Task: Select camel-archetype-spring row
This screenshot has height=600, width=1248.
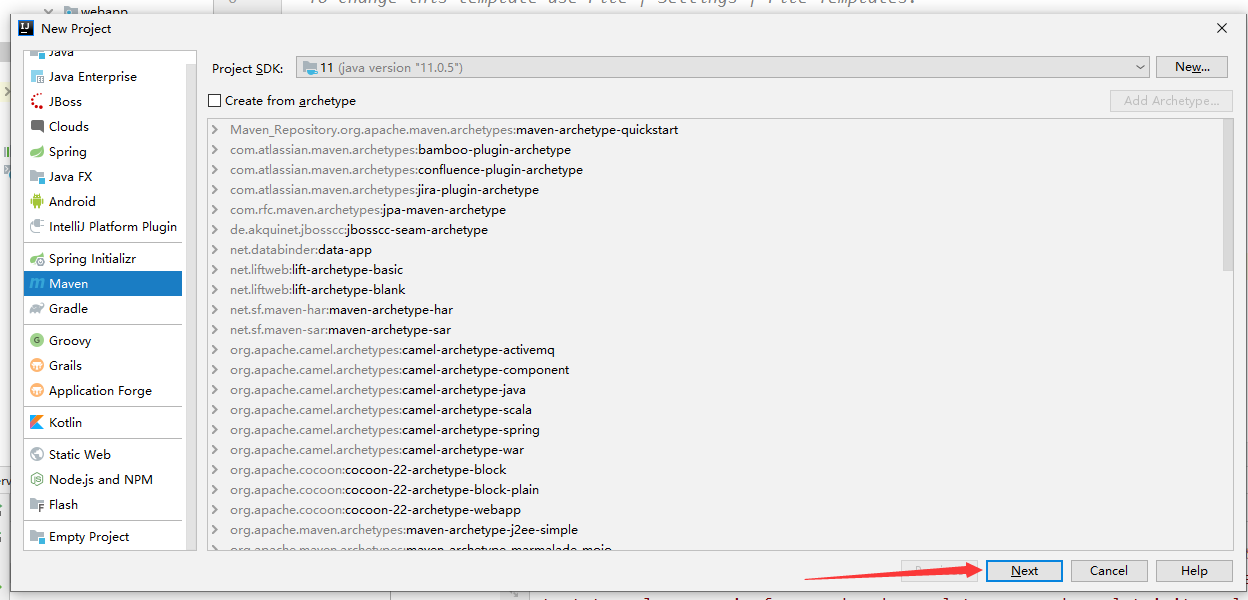Action: [715, 430]
